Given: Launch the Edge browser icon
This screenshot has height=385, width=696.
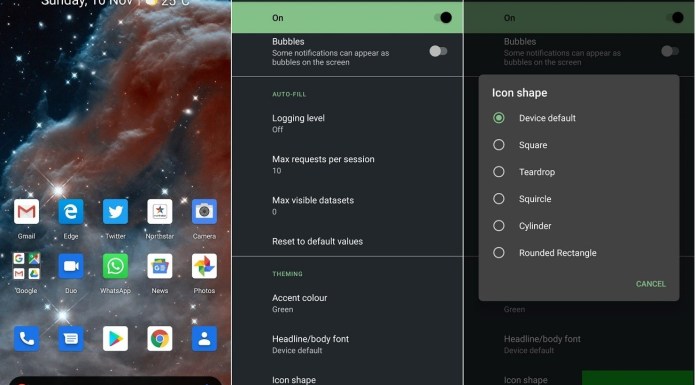Looking at the screenshot, I should pyautogui.click(x=71, y=211).
